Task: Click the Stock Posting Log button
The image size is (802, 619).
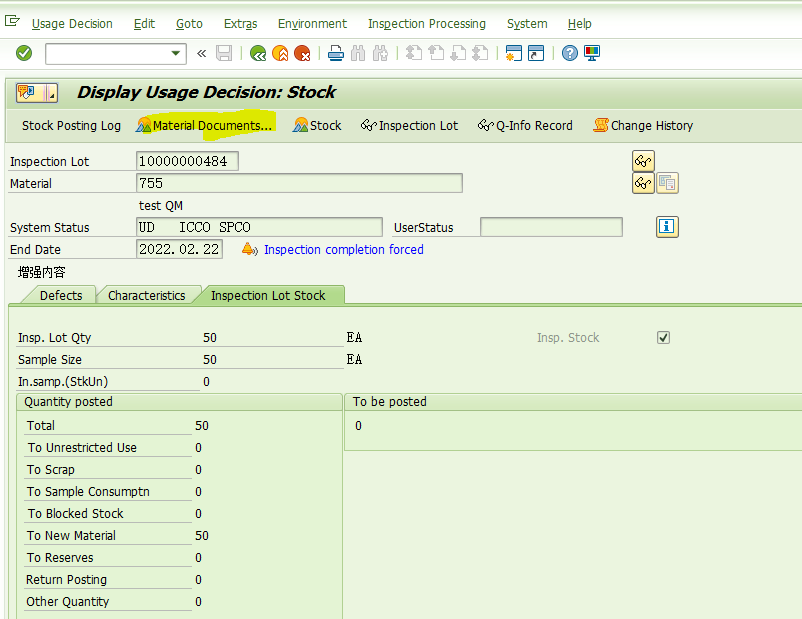Action: coord(71,125)
